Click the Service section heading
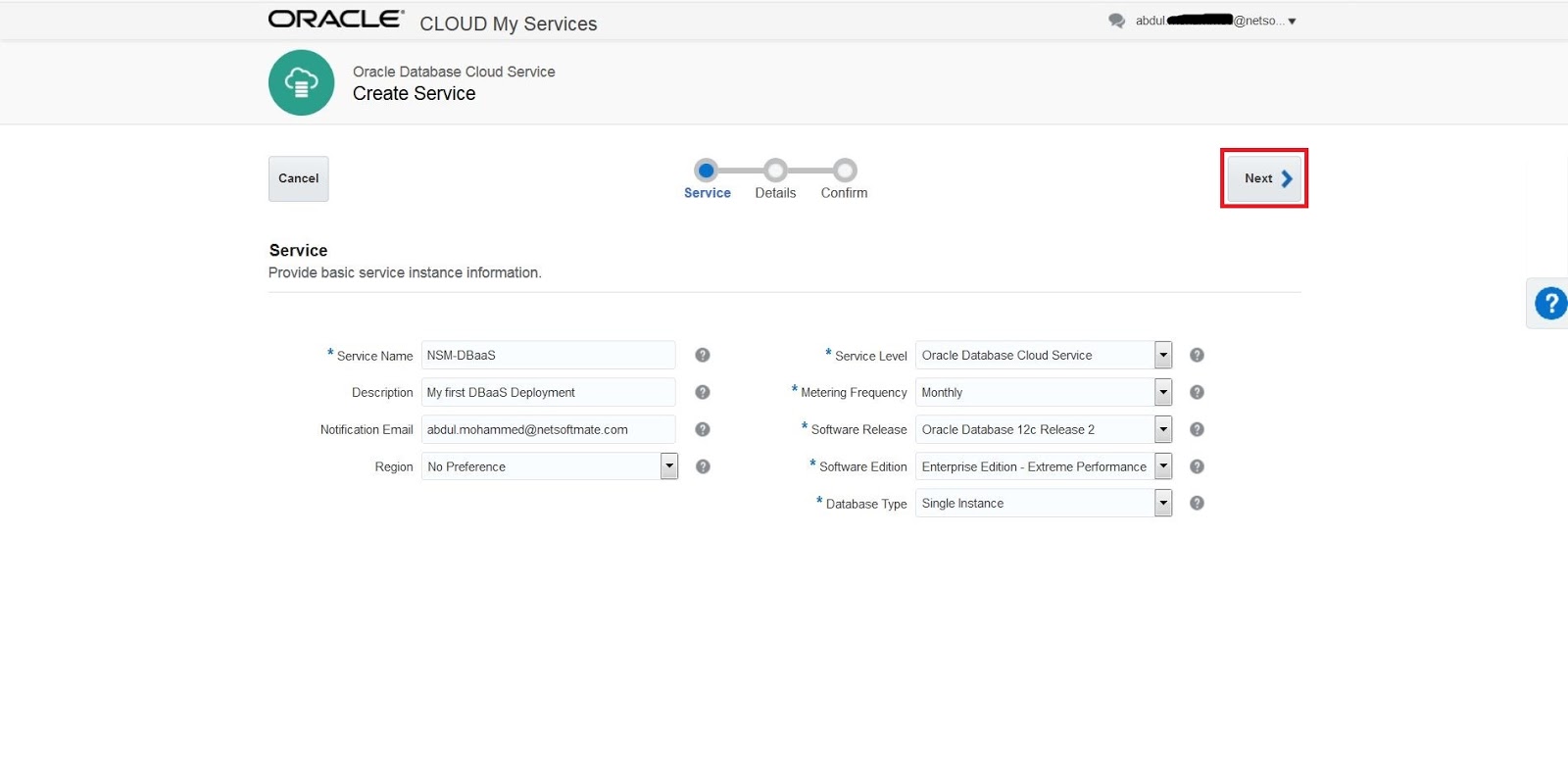This screenshot has width=1568, height=781. click(x=299, y=250)
